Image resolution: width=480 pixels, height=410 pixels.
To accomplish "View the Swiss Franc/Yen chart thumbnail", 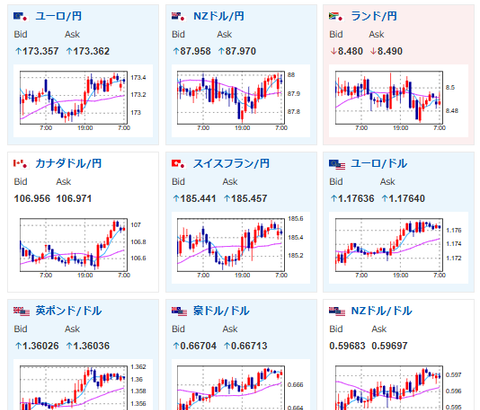I will click(241, 248).
